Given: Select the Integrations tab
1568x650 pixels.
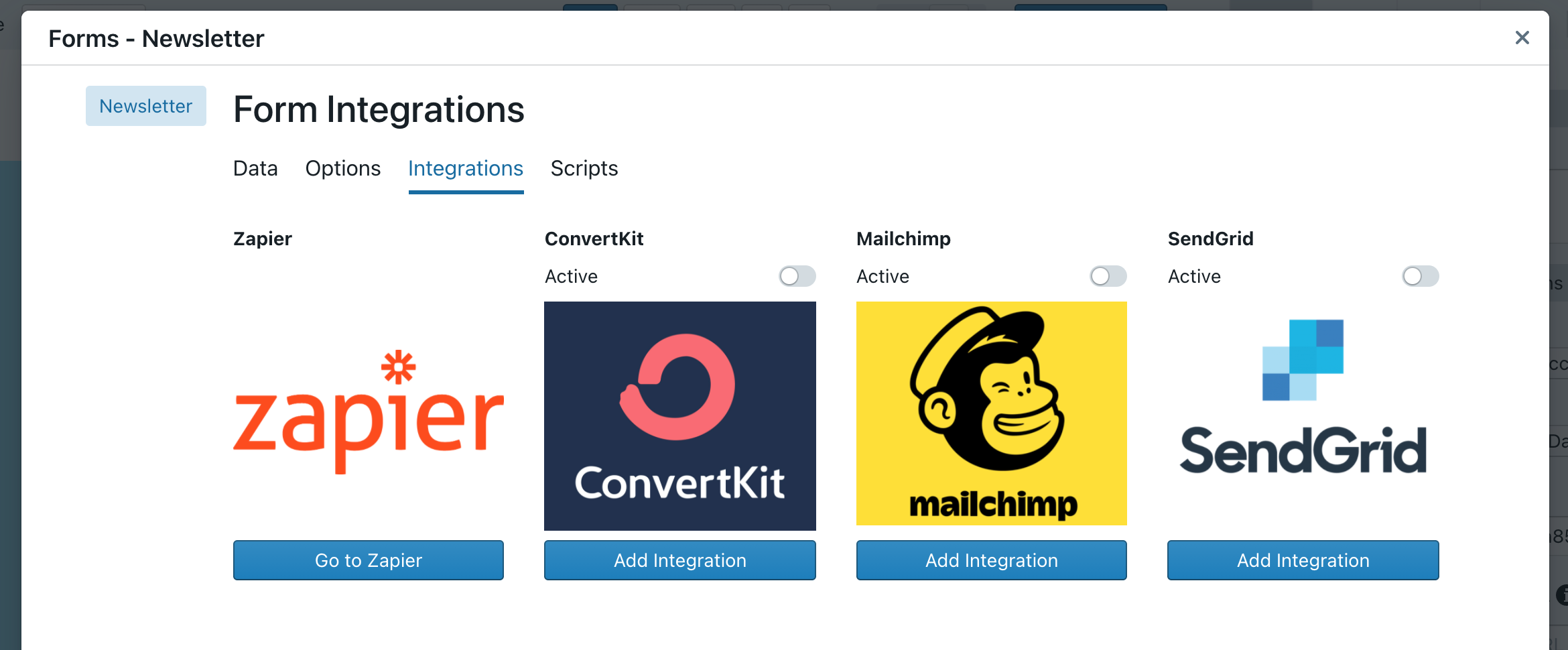Looking at the screenshot, I should [x=466, y=168].
